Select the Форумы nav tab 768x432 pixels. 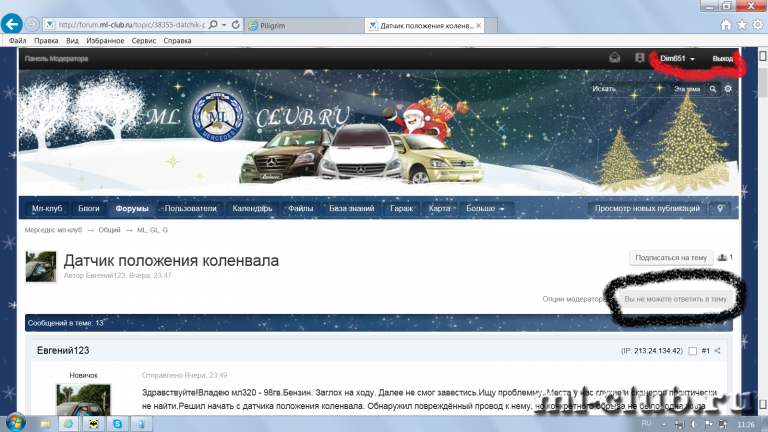click(x=132, y=209)
